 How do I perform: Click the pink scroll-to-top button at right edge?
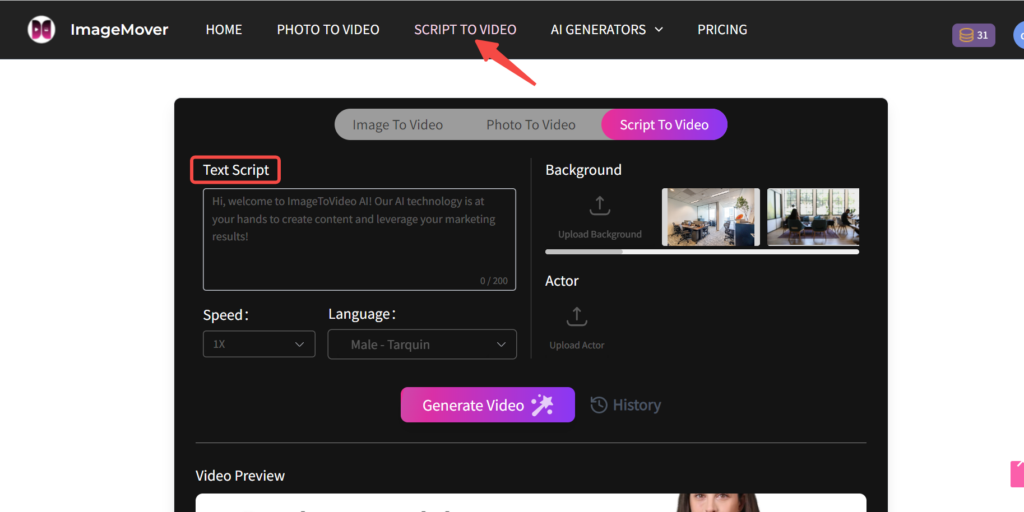pyautogui.click(x=1017, y=474)
